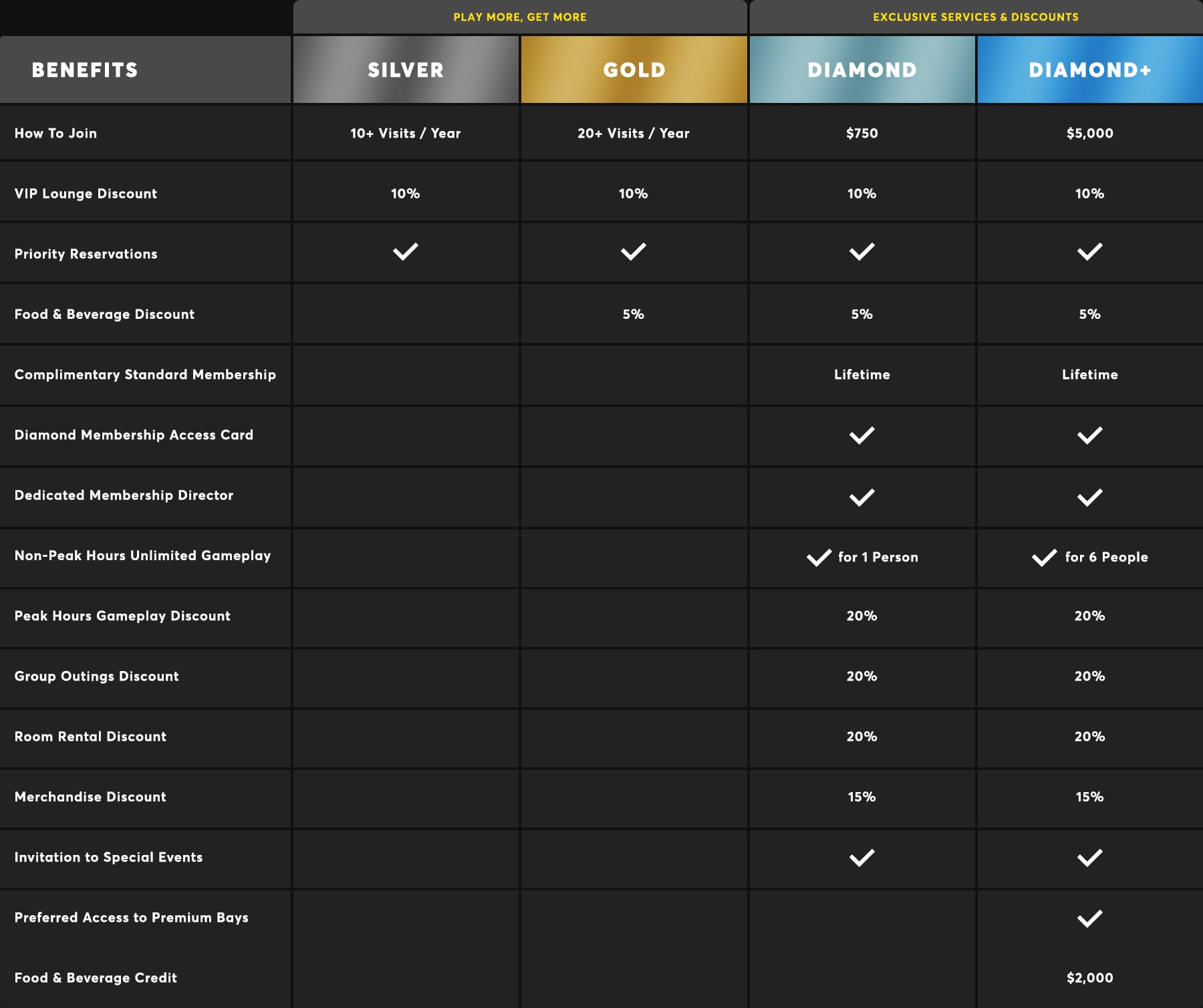Click checkmark beside 'for 1 Person'
The width and height of the screenshot is (1203, 1008).
tap(819, 557)
